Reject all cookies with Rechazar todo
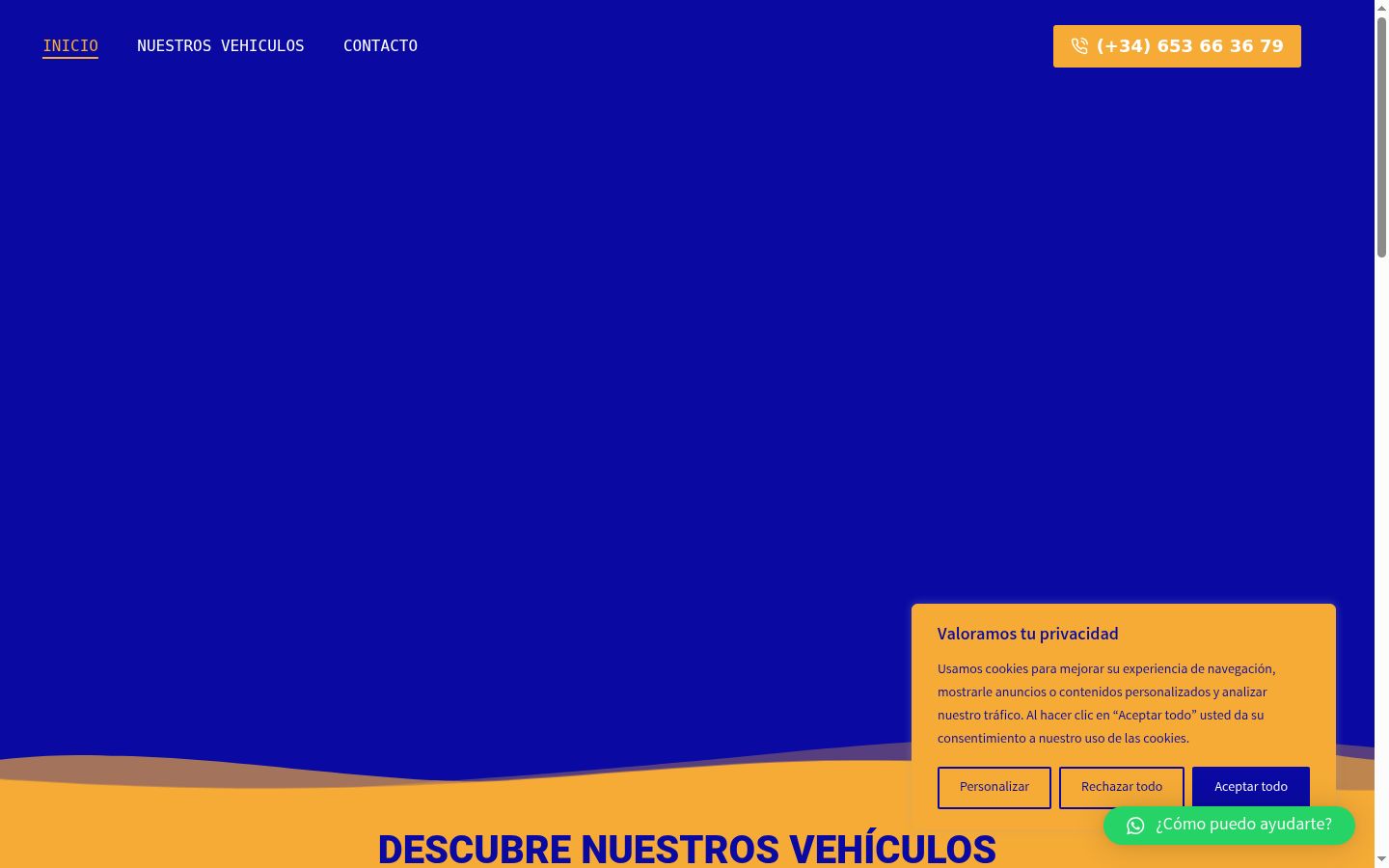Image resolution: width=1389 pixels, height=868 pixels. (1122, 787)
